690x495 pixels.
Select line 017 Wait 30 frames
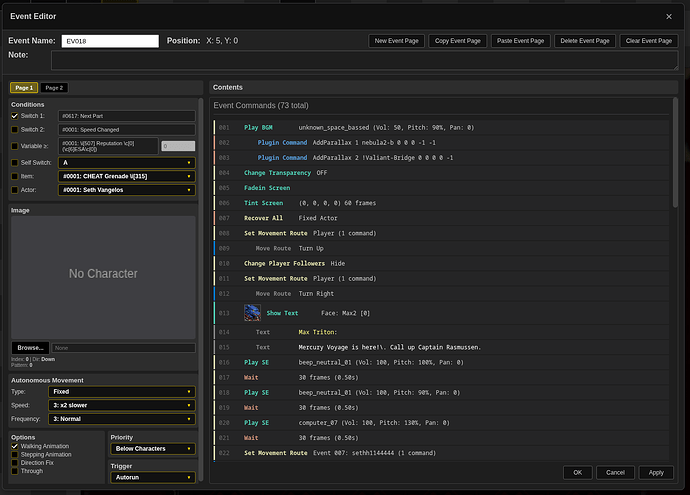coord(441,378)
